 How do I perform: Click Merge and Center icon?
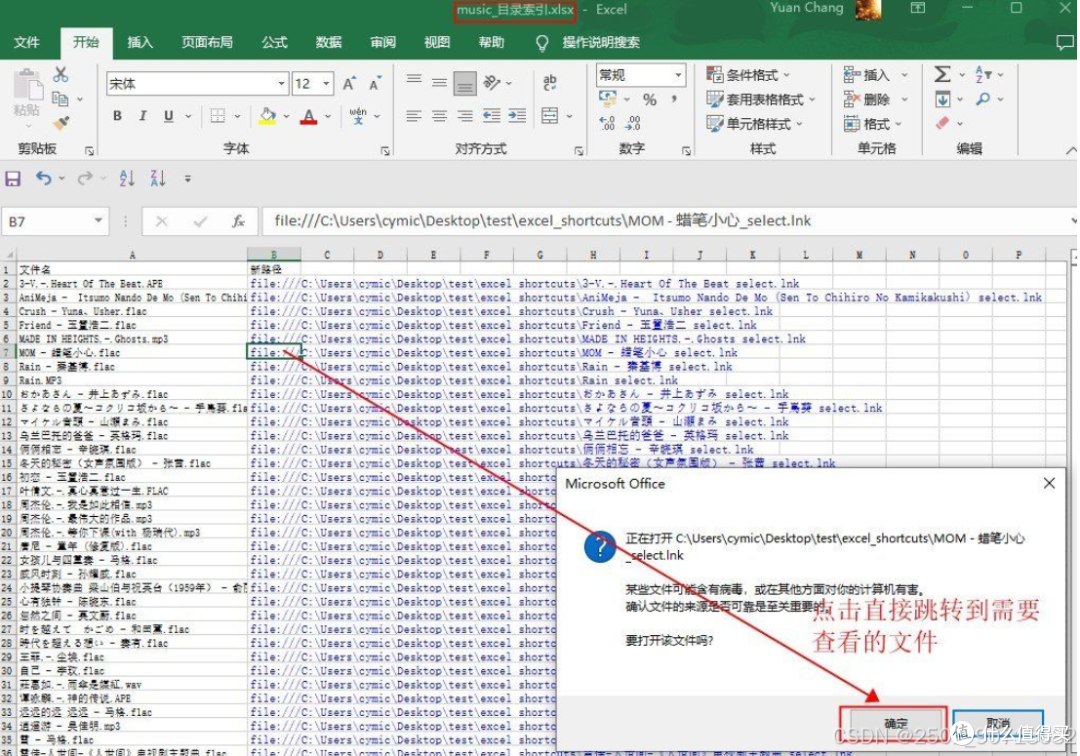click(550, 116)
